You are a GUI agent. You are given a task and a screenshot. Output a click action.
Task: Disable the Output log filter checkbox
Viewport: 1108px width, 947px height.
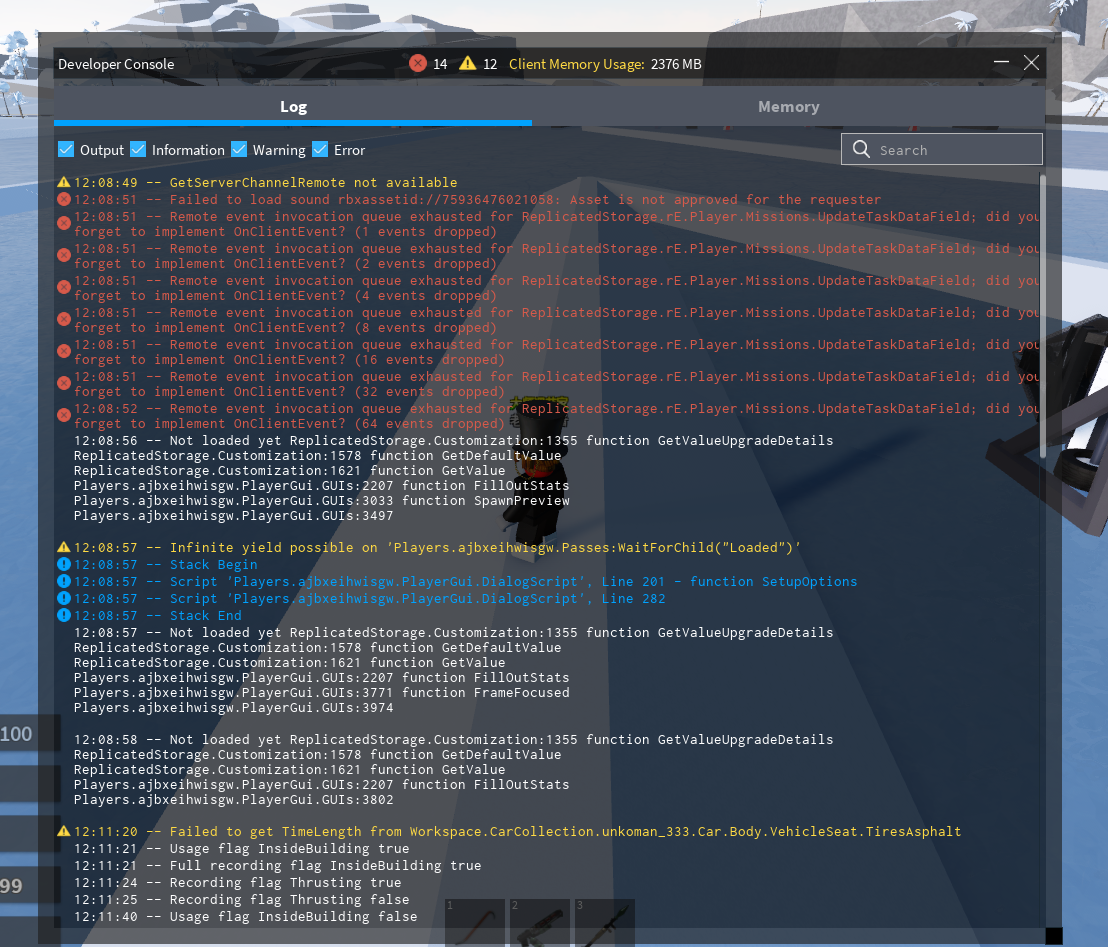tap(67, 150)
